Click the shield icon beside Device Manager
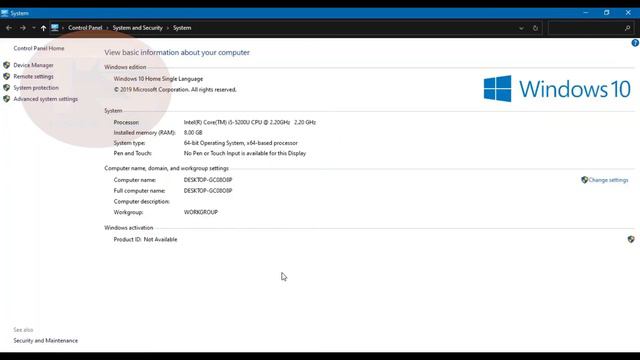640x360 pixels. pos(7,65)
